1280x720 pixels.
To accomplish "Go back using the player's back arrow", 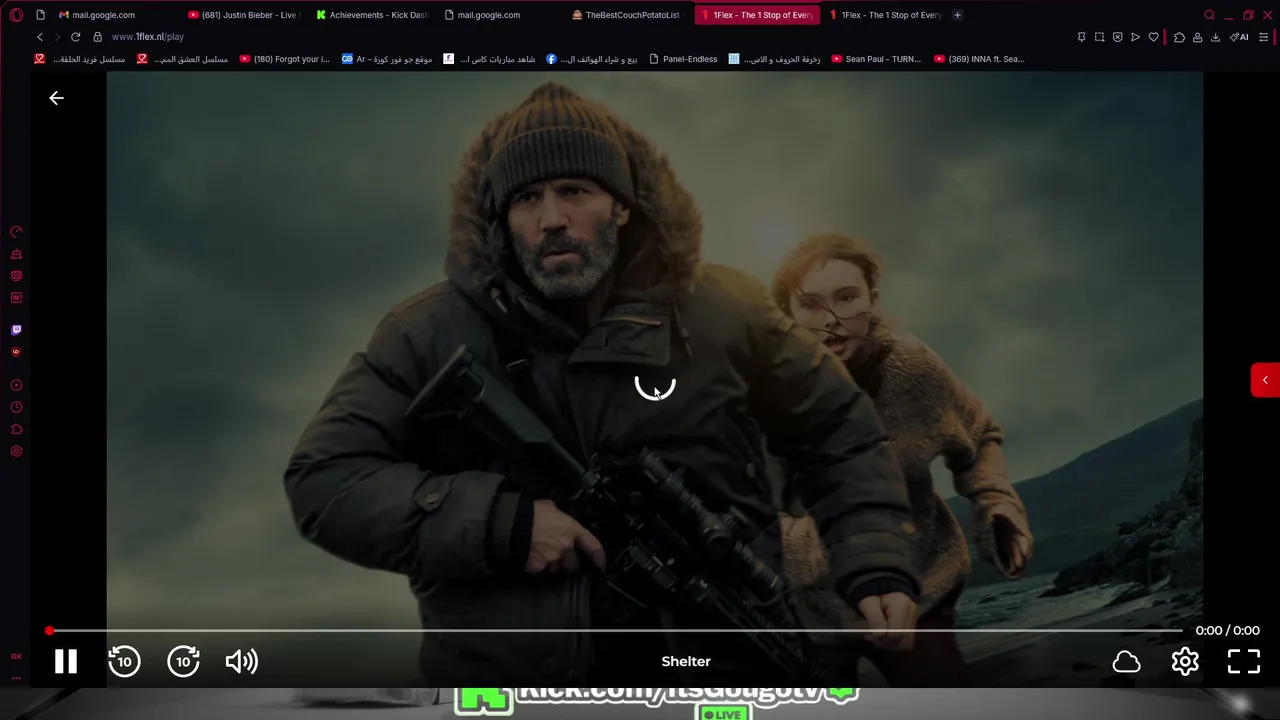I will (x=56, y=98).
